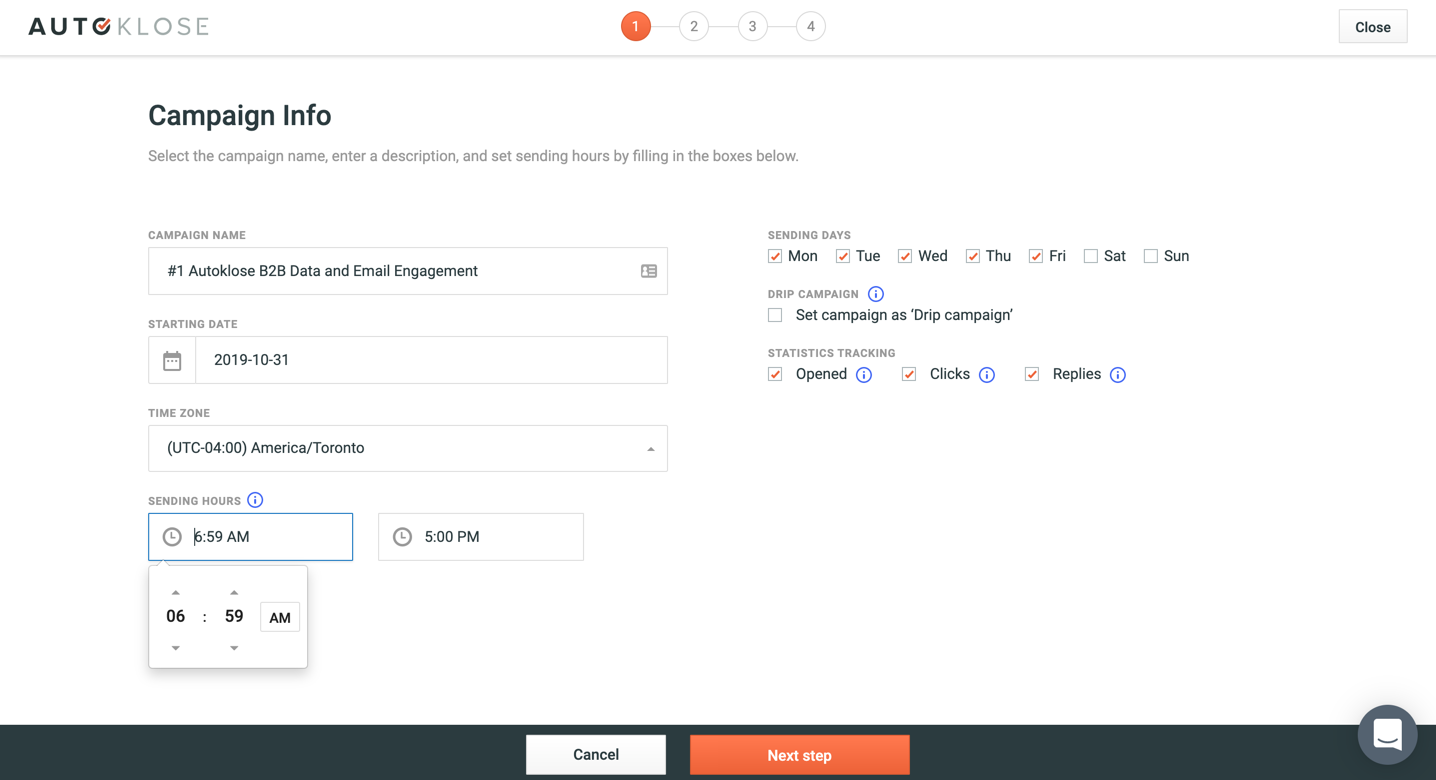Click the Drip Campaign info icon
This screenshot has height=780, width=1436.
tap(876, 294)
